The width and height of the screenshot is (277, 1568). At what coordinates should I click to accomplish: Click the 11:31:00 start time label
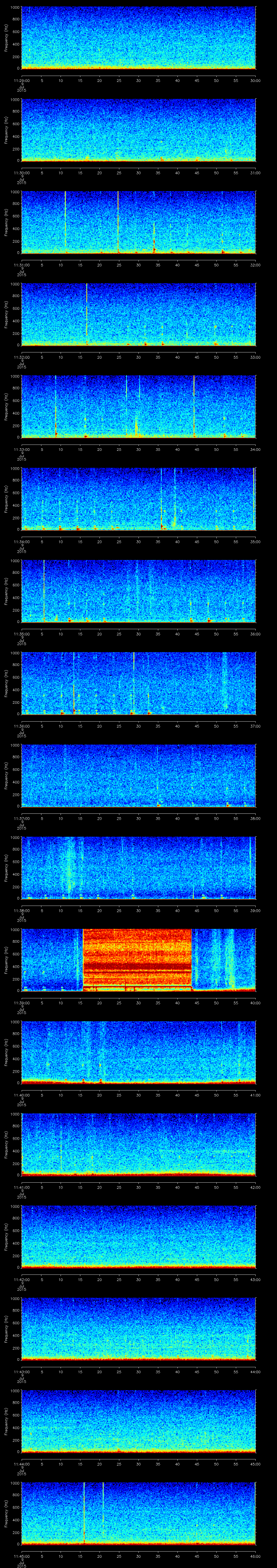21,265
